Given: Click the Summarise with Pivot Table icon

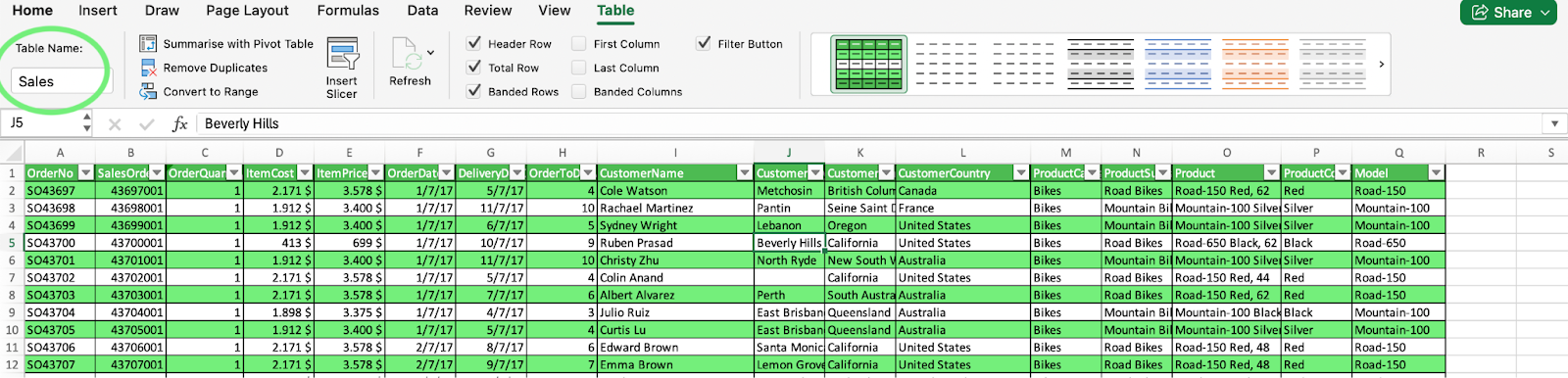Looking at the screenshot, I should (x=148, y=44).
